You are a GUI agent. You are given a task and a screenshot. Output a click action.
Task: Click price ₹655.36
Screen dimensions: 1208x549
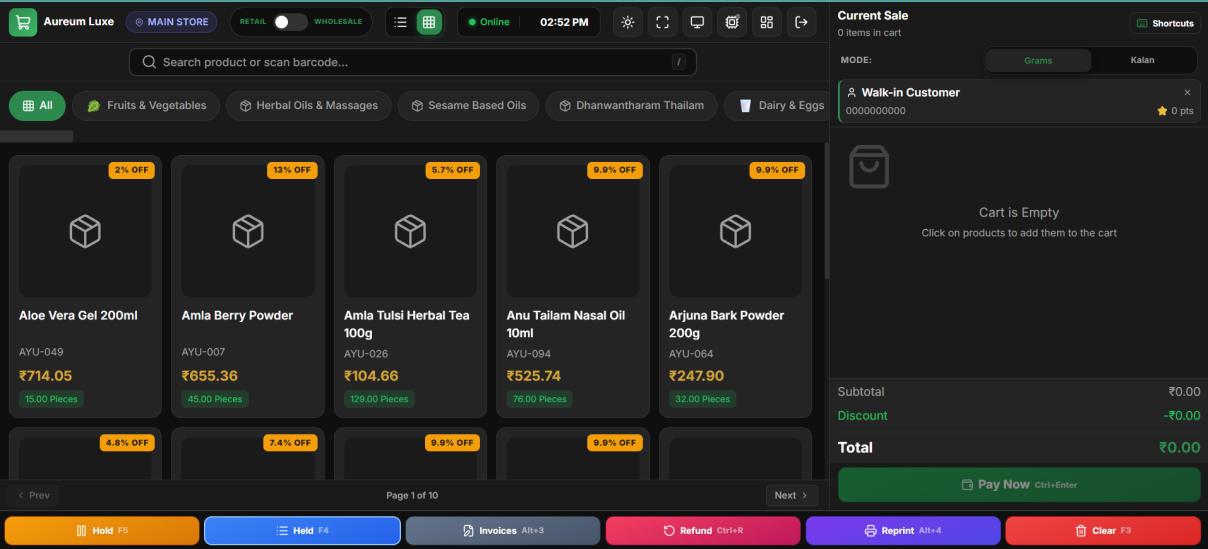[x=210, y=376]
